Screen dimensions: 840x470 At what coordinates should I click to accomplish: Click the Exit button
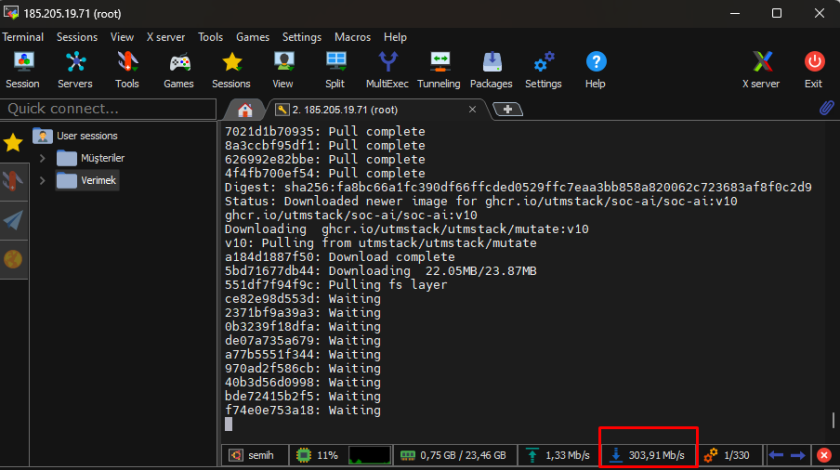click(x=813, y=69)
